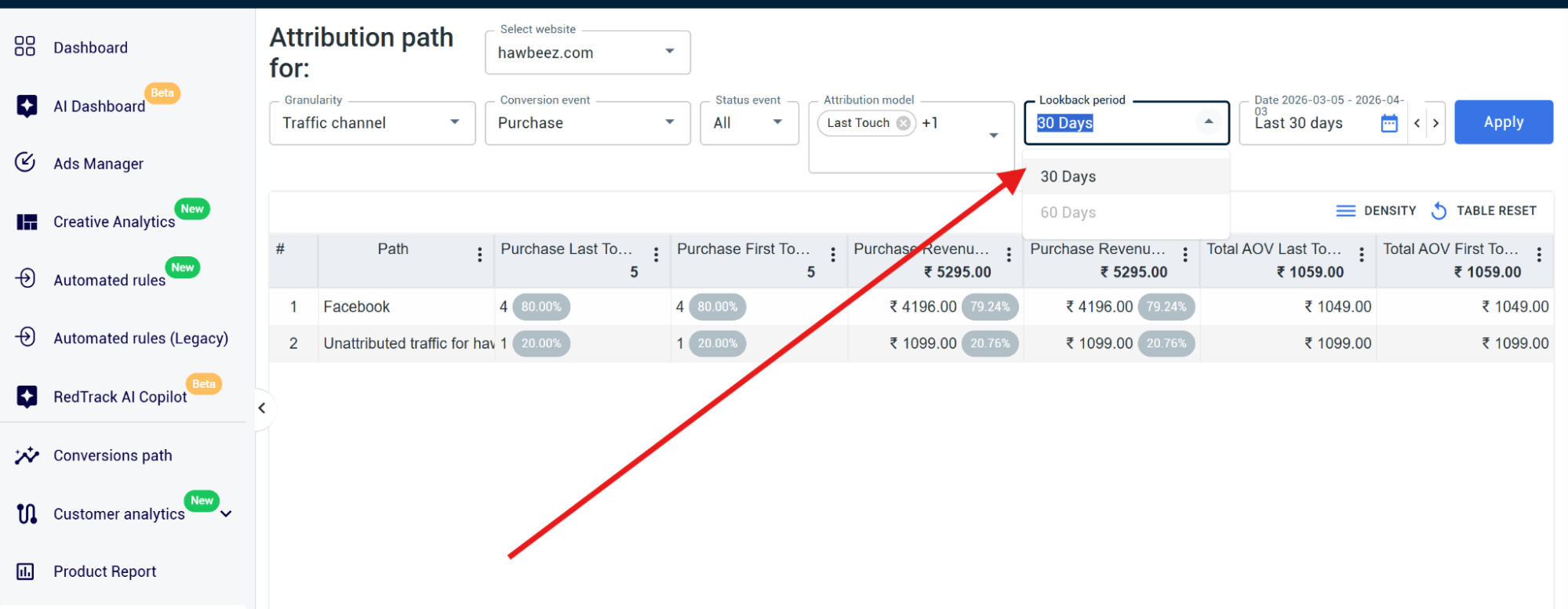Click the DENSITY button label

tap(1390, 211)
